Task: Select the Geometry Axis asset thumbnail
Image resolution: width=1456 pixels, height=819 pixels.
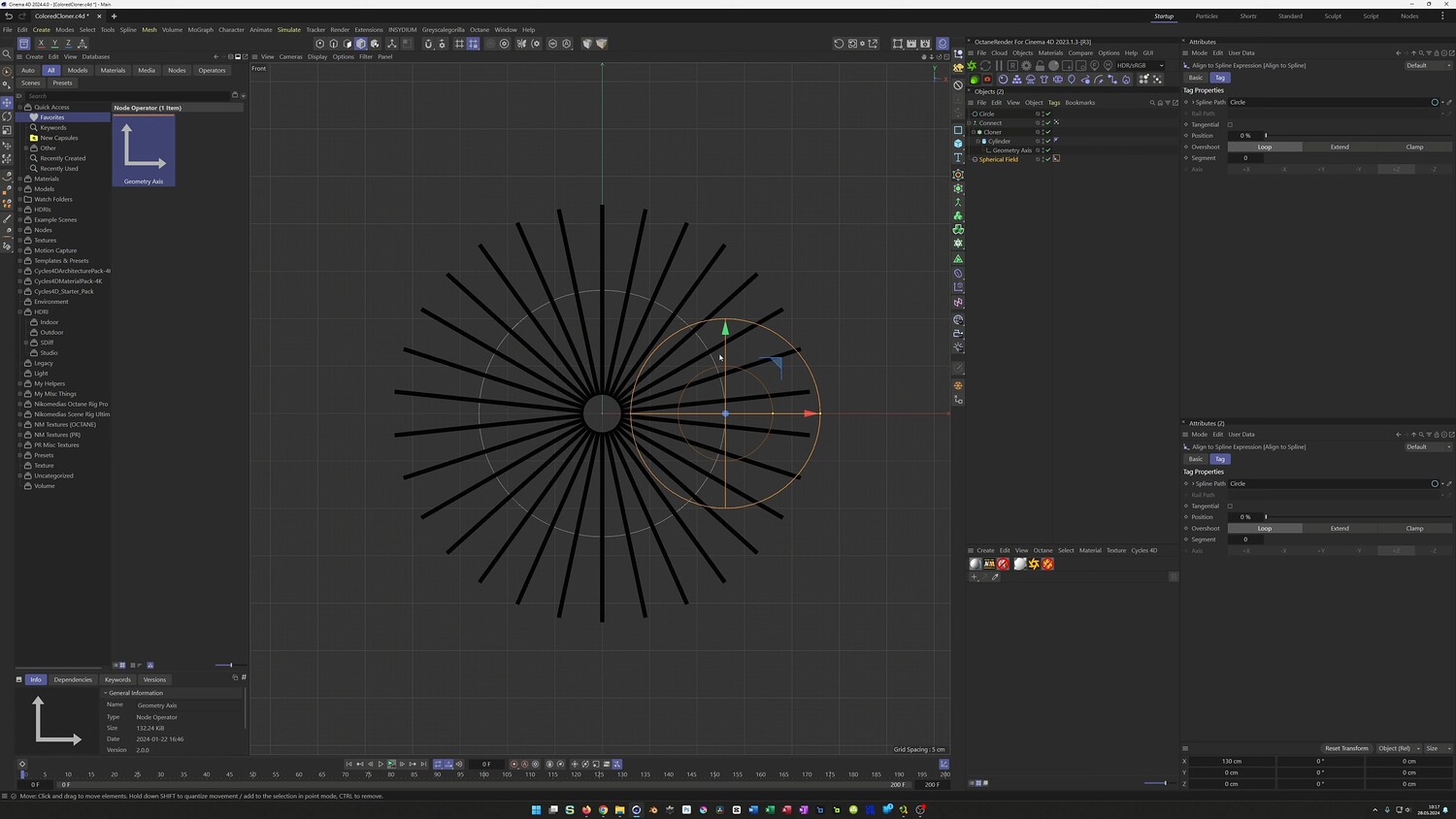Action: (x=144, y=150)
